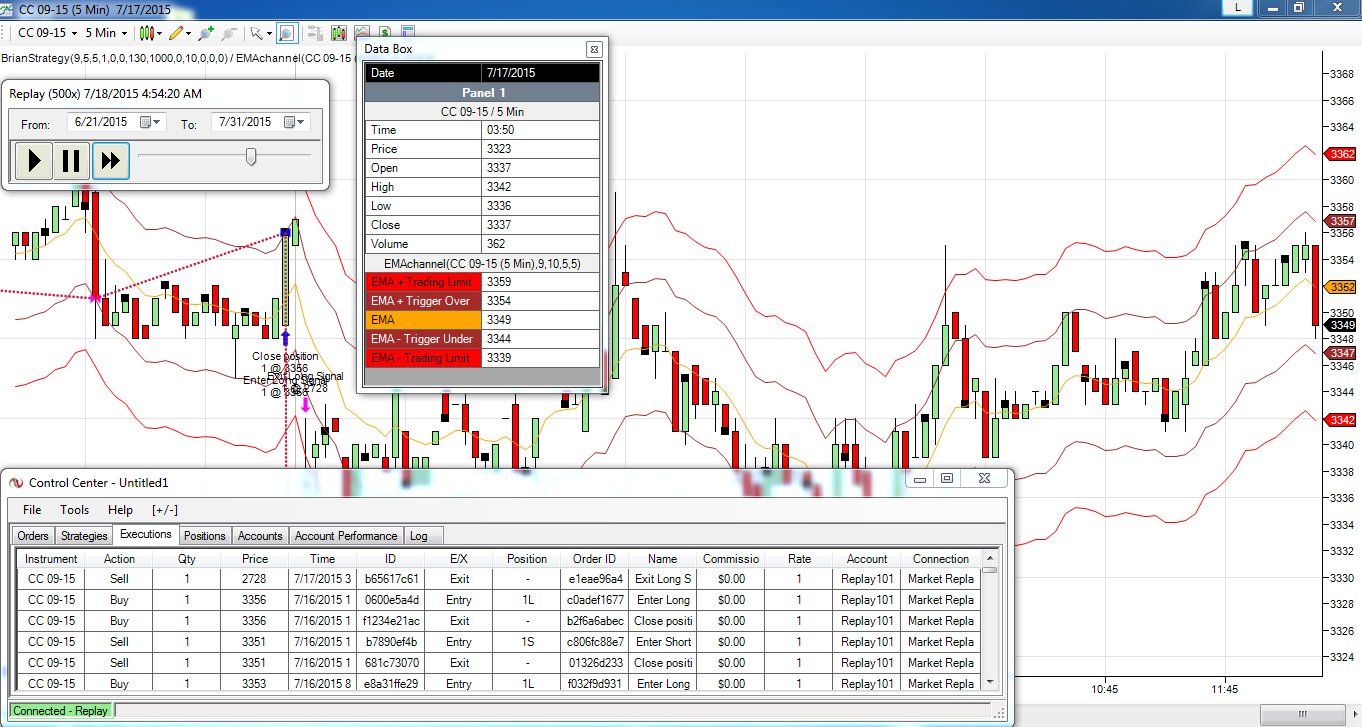Image resolution: width=1362 pixels, height=727 pixels.
Task: Click the Control Center logo icon
Action: (15, 482)
